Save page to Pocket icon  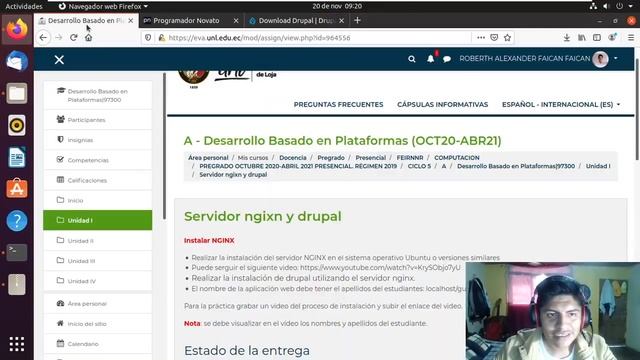pos(494,38)
